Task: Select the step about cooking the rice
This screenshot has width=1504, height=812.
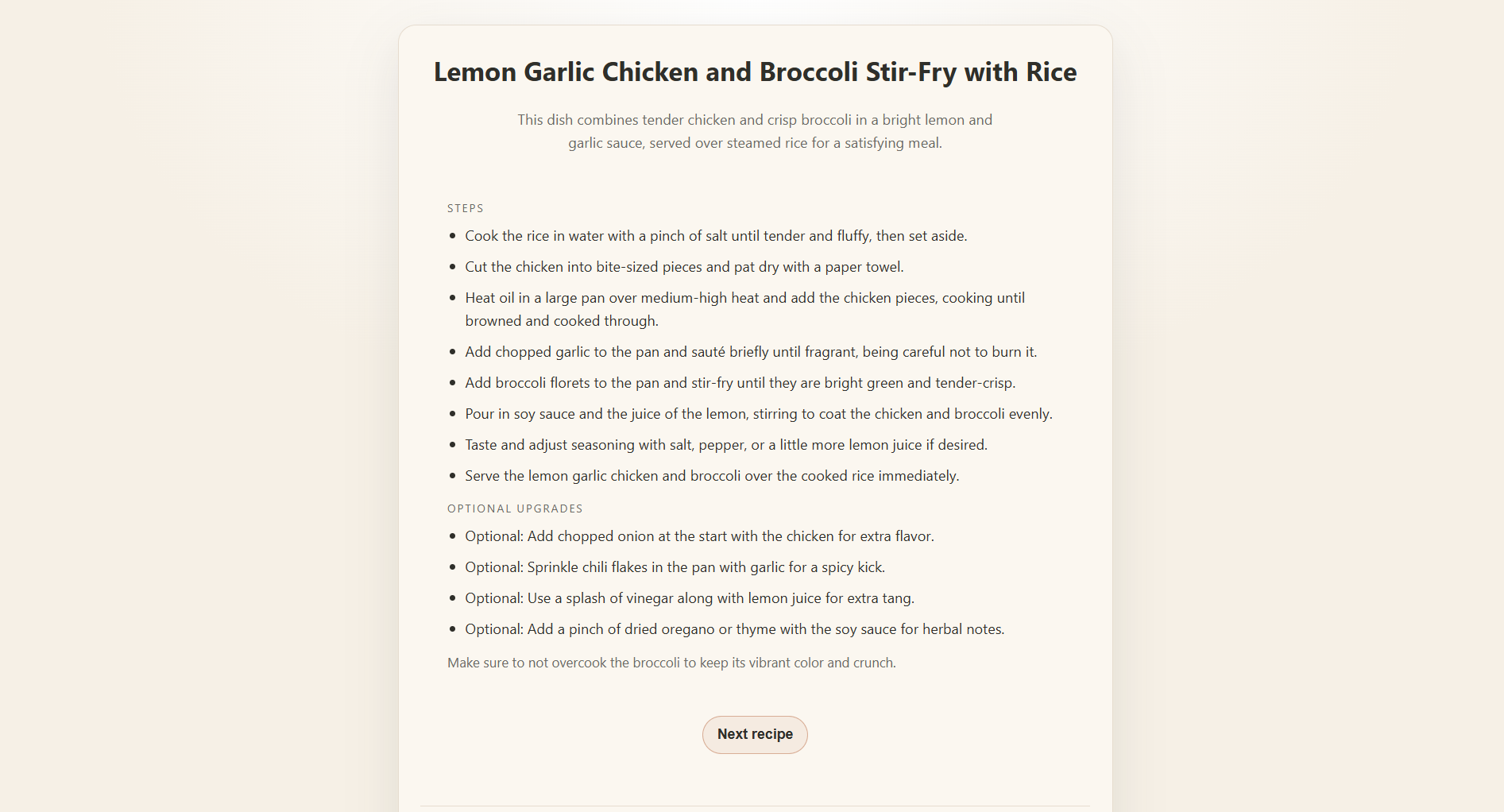Action: pyautogui.click(x=715, y=235)
